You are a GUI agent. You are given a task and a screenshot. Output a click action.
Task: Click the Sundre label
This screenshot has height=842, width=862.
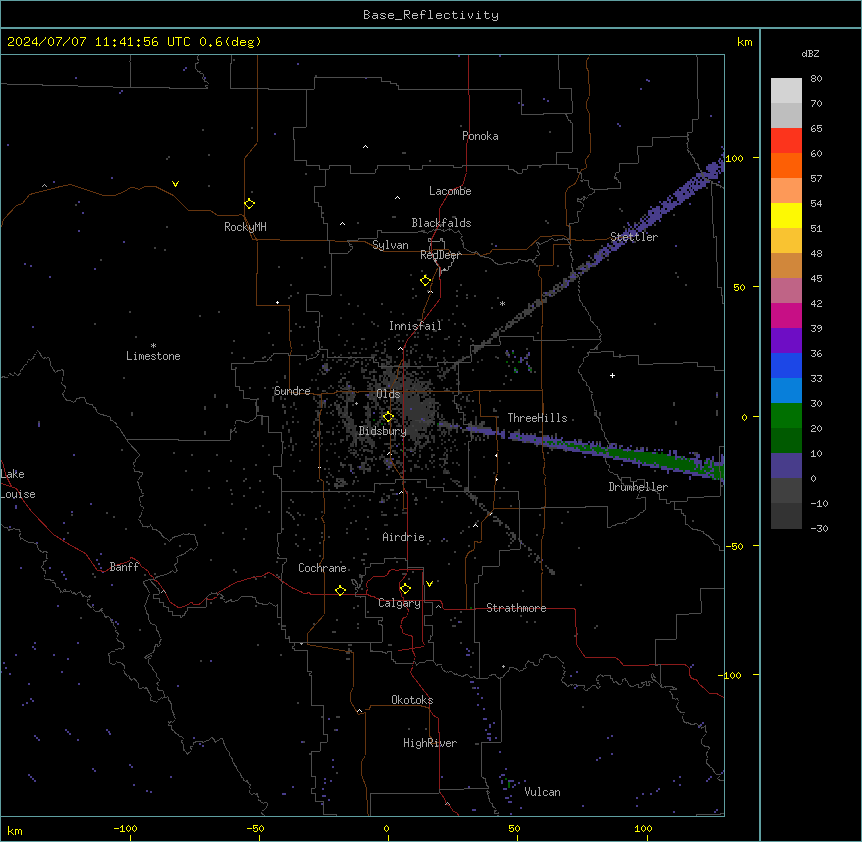pos(292,391)
